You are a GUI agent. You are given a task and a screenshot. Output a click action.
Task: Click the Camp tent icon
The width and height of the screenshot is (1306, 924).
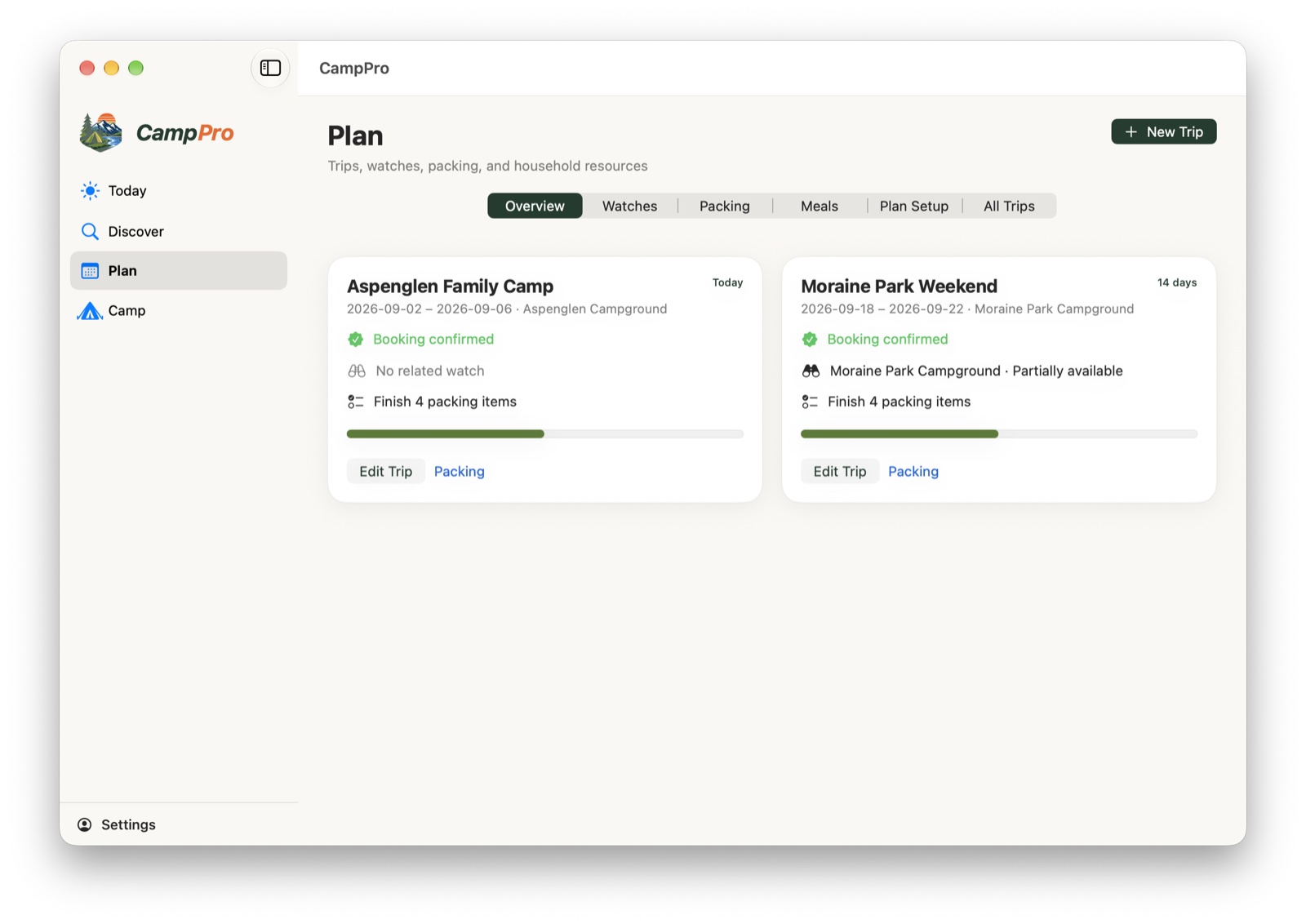click(90, 311)
